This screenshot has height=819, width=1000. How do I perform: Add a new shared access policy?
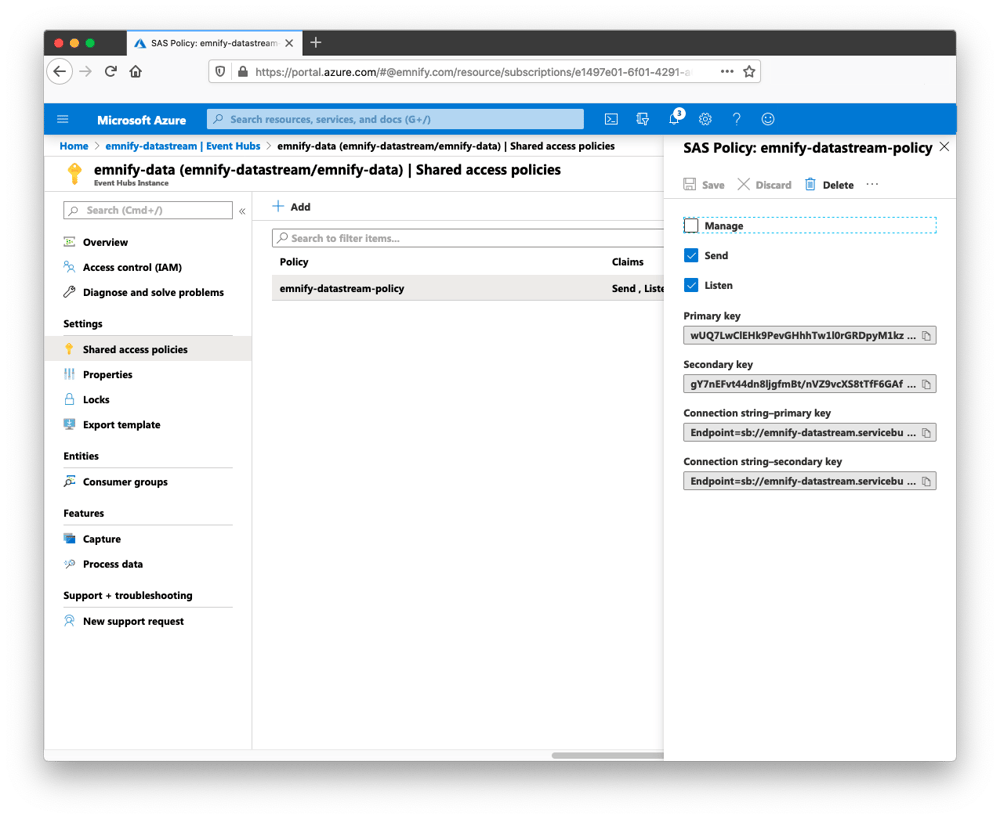[x=292, y=207]
